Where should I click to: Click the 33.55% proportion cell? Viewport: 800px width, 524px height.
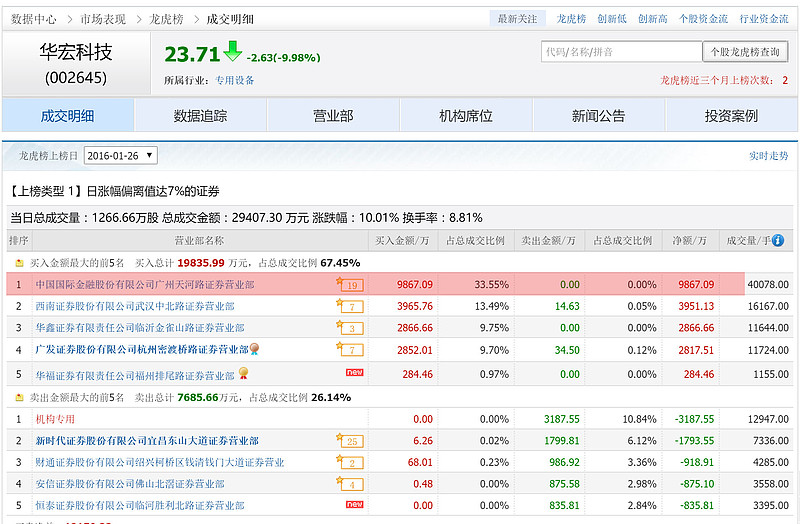tap(492, 285)
